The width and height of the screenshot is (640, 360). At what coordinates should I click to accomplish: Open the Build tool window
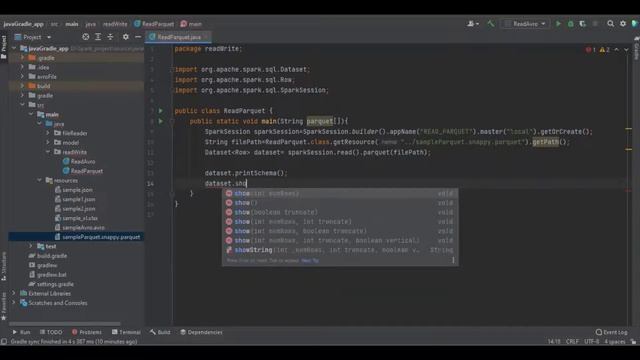(x=160, y=332)
